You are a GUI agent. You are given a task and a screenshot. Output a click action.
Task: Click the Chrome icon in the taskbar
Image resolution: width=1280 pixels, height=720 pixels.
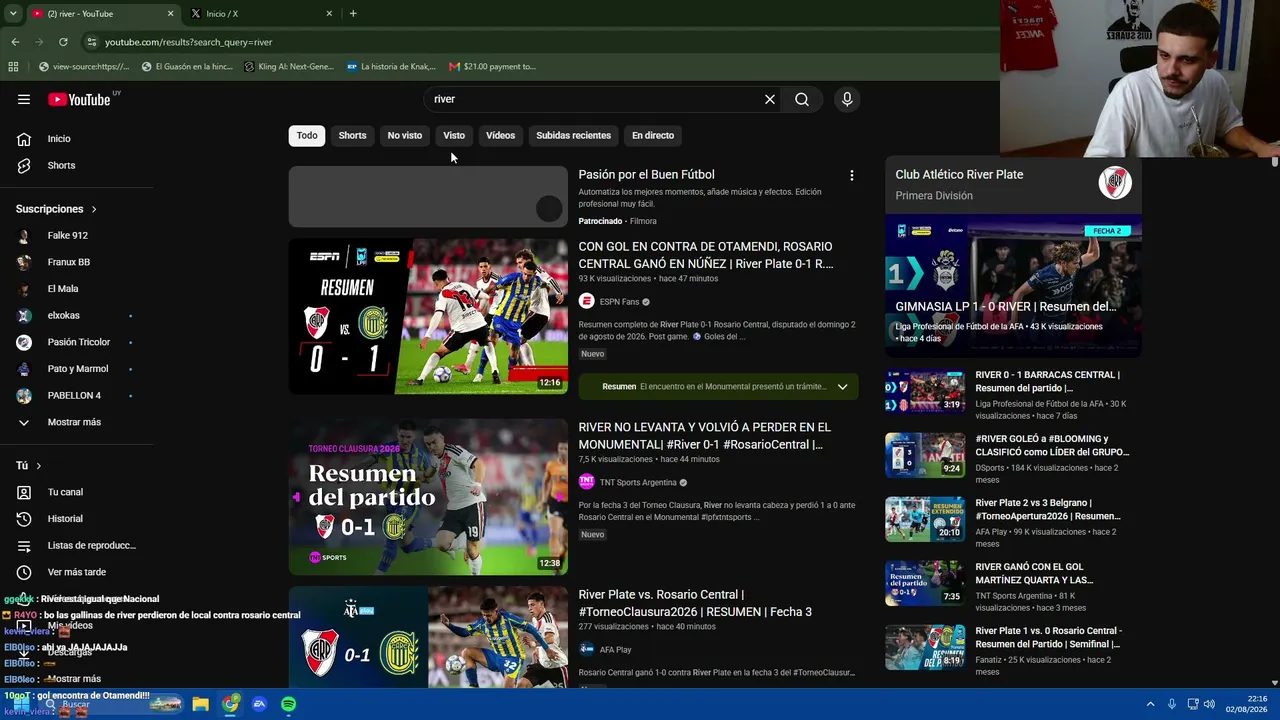pos(231,704)
